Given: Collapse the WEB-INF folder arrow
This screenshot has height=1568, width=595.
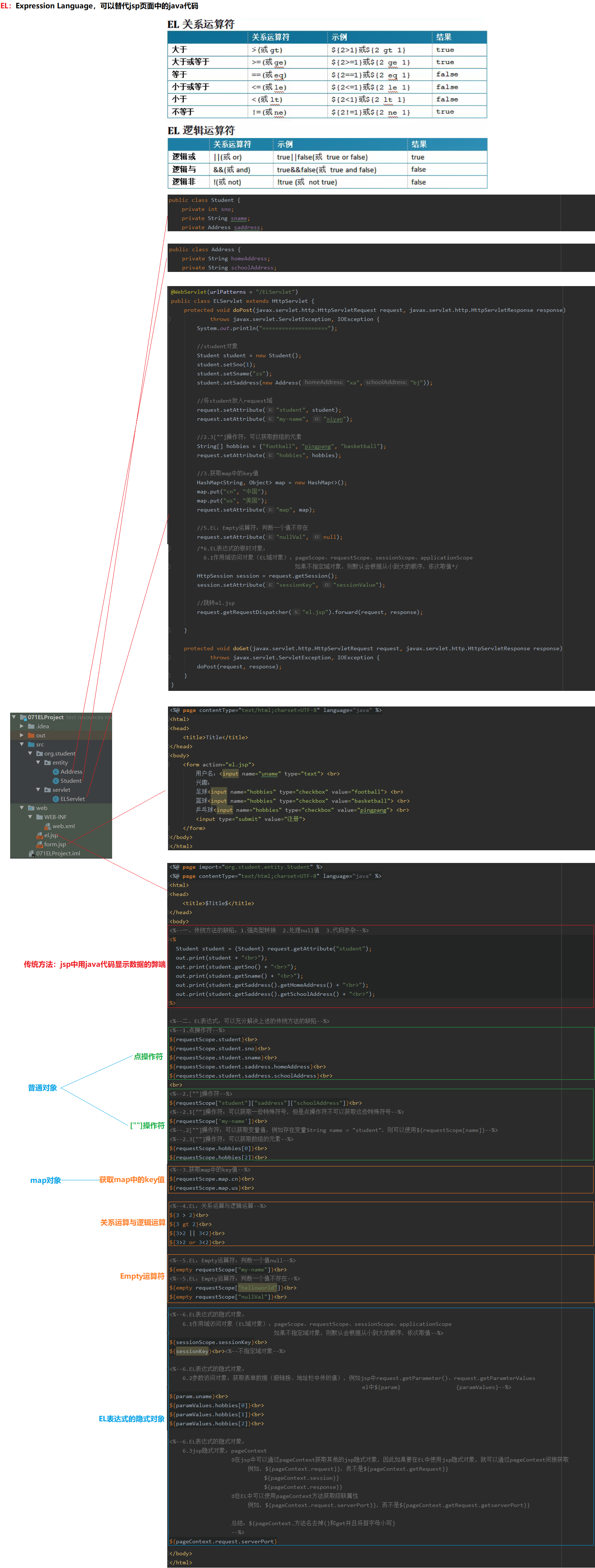Looking at the screenshot, I should 30,818.
